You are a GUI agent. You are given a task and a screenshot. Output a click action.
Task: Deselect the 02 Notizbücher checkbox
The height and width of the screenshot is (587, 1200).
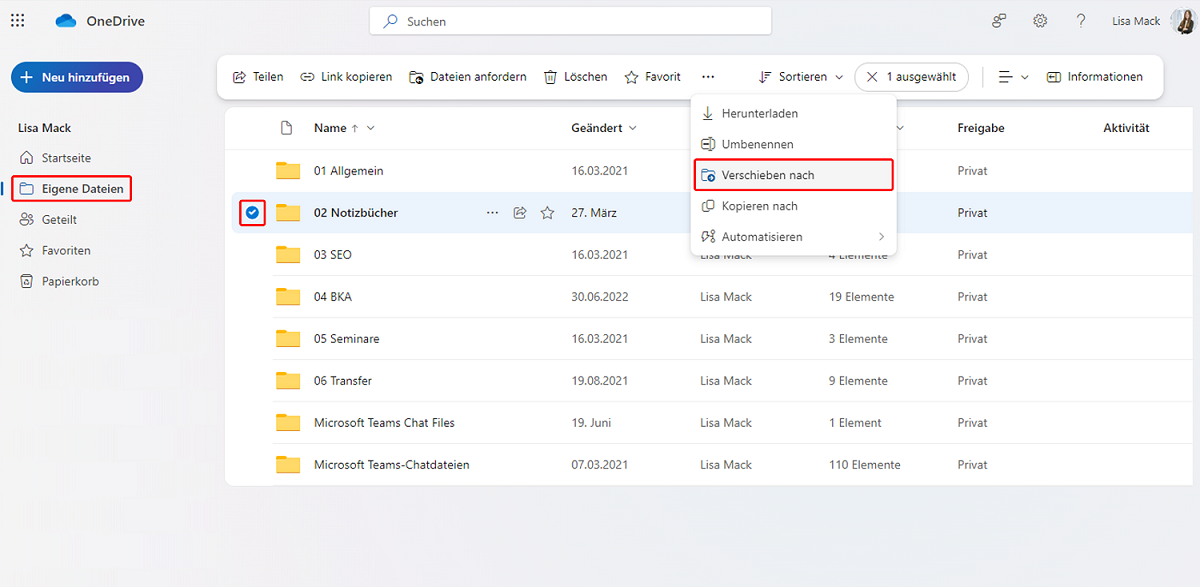(x=252, y=212)
